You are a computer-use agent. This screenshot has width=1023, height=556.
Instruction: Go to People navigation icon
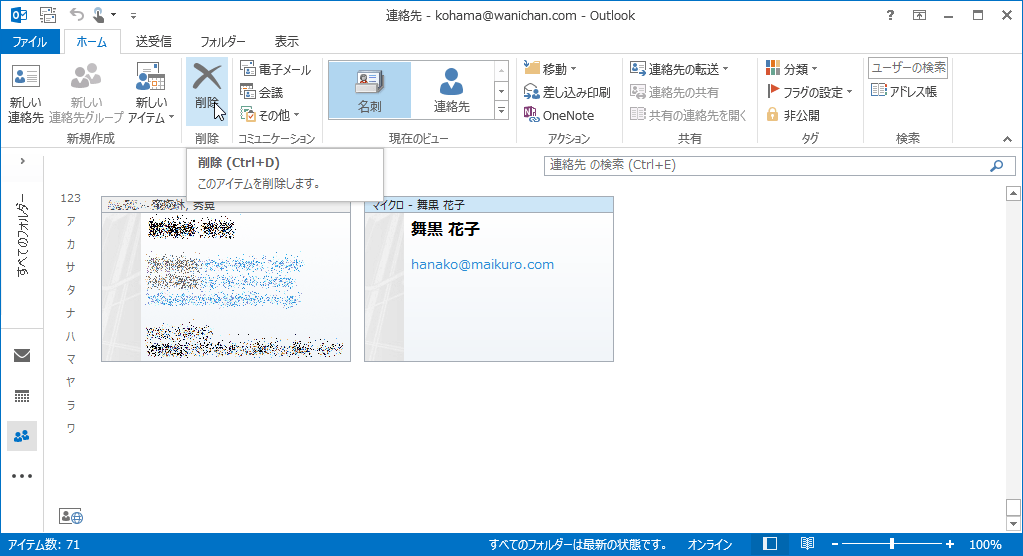22,436
